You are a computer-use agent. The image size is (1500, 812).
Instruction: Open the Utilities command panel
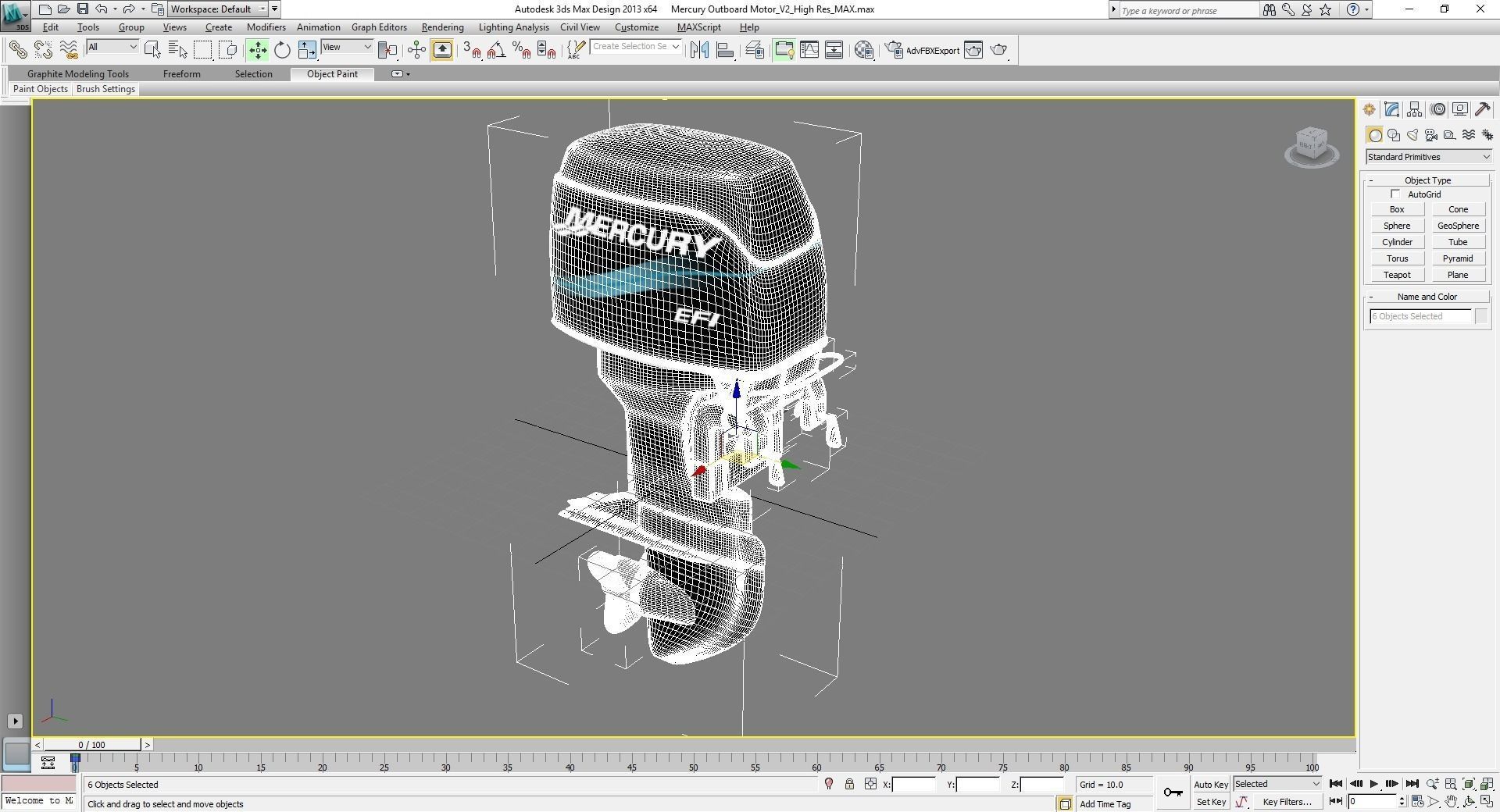1483,109
